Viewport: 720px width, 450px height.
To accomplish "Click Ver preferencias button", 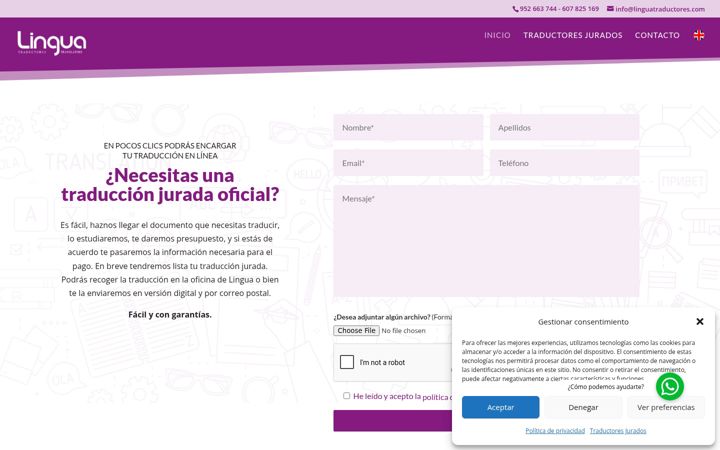I will pos(666,407).
